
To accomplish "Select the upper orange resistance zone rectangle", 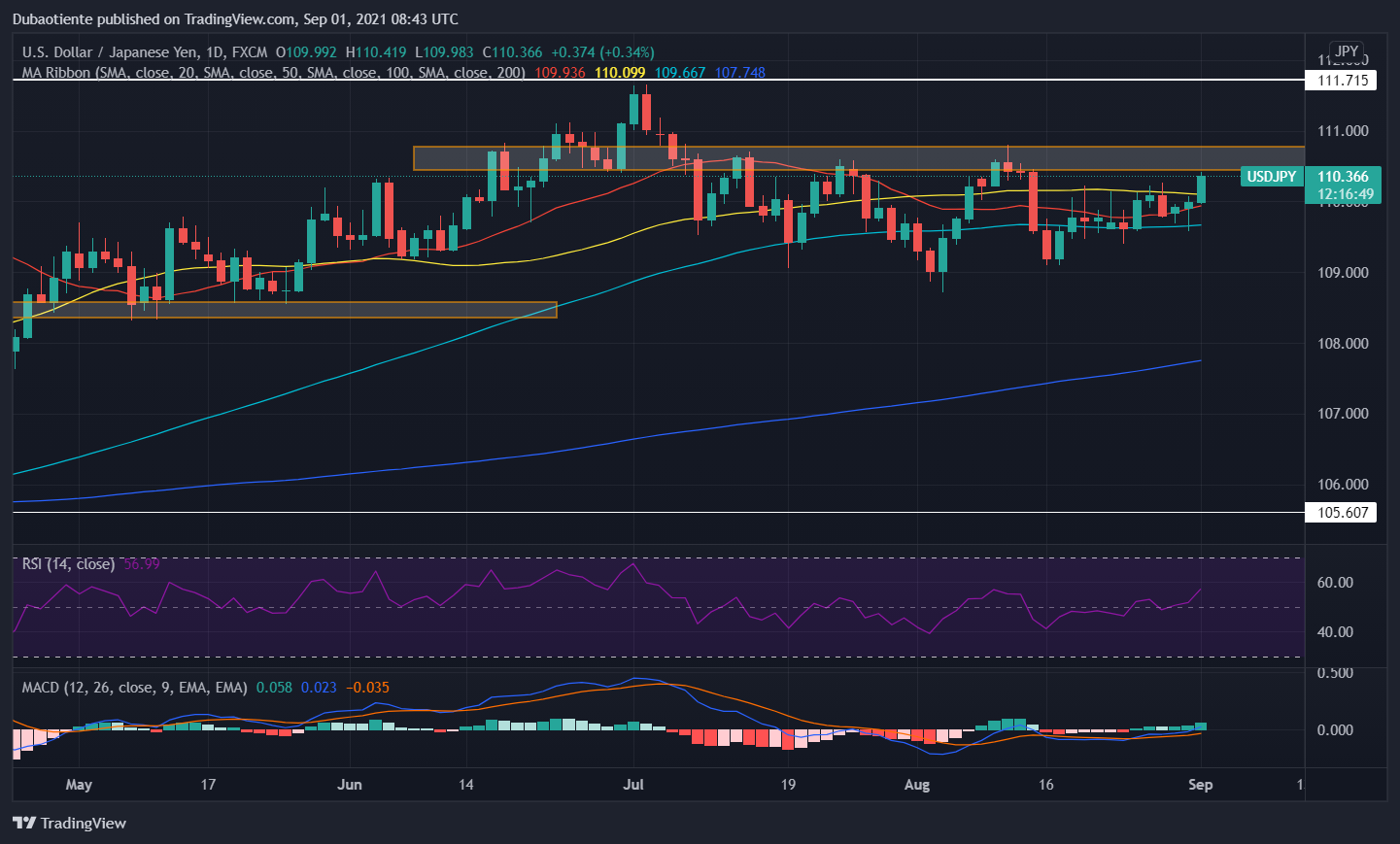I will (859, 158).
